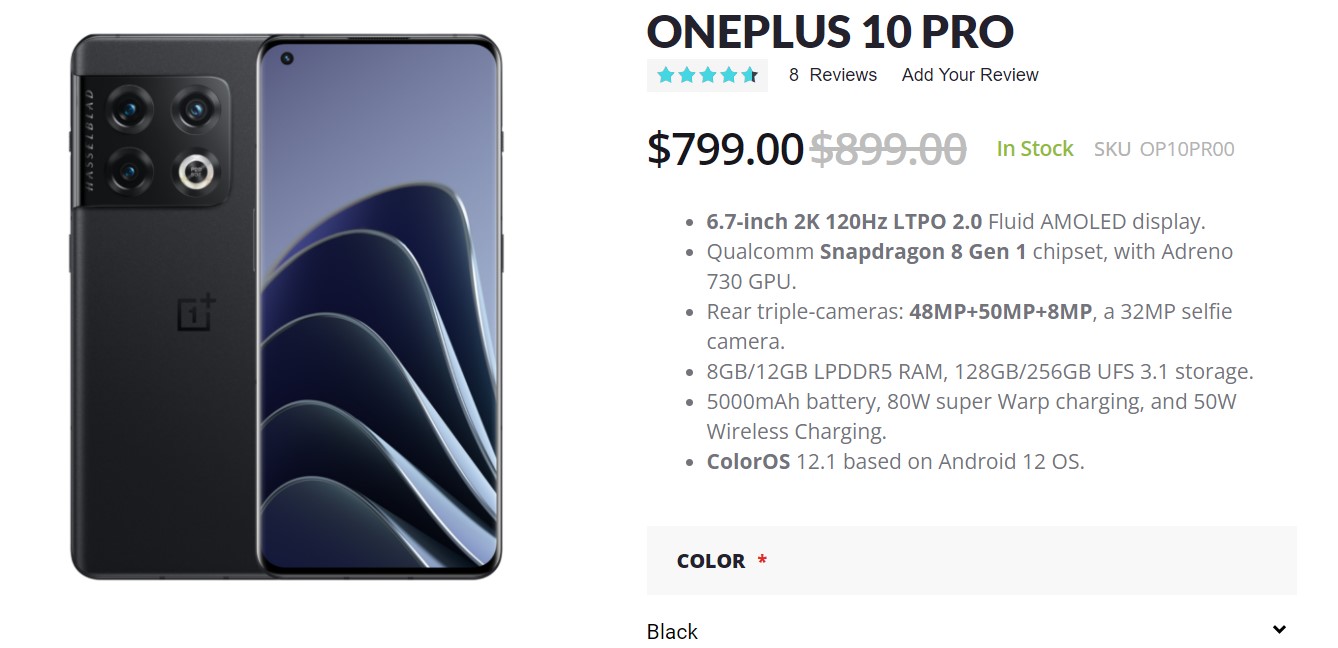This screenshot has width=1338, height=648.
Task: Click the fifth half-filled rating star
Action: (x=749, y=75)
